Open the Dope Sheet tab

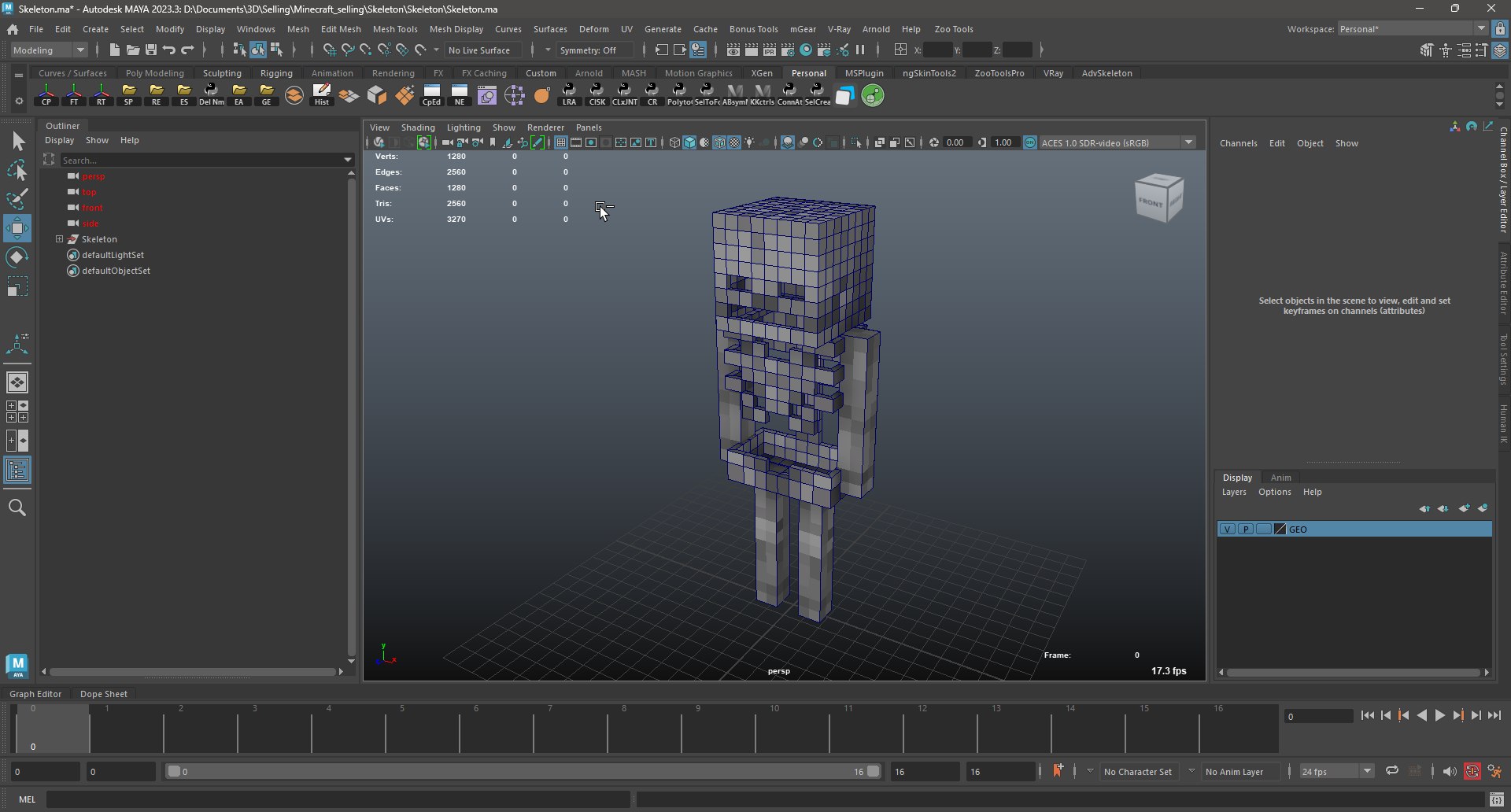(x=104, y=693)
